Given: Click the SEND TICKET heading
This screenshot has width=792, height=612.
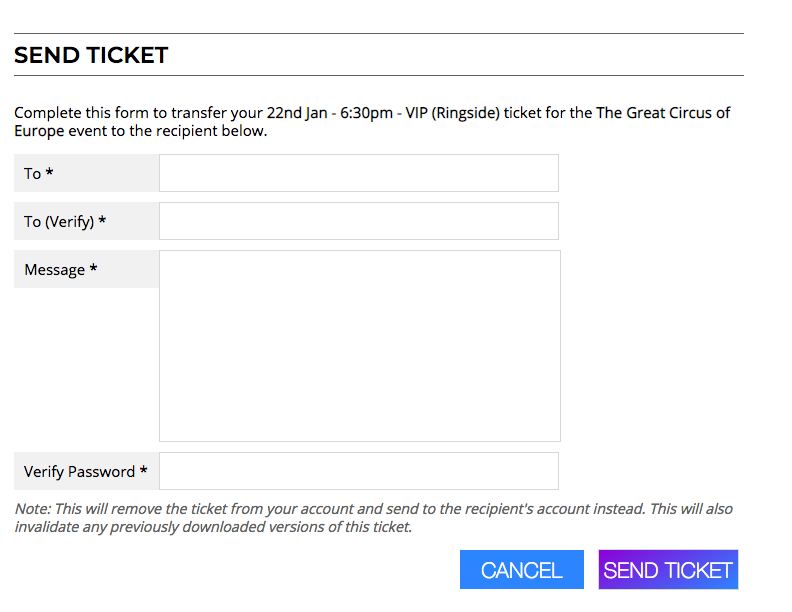Looking at the screenshot, I should pos(91,56).
